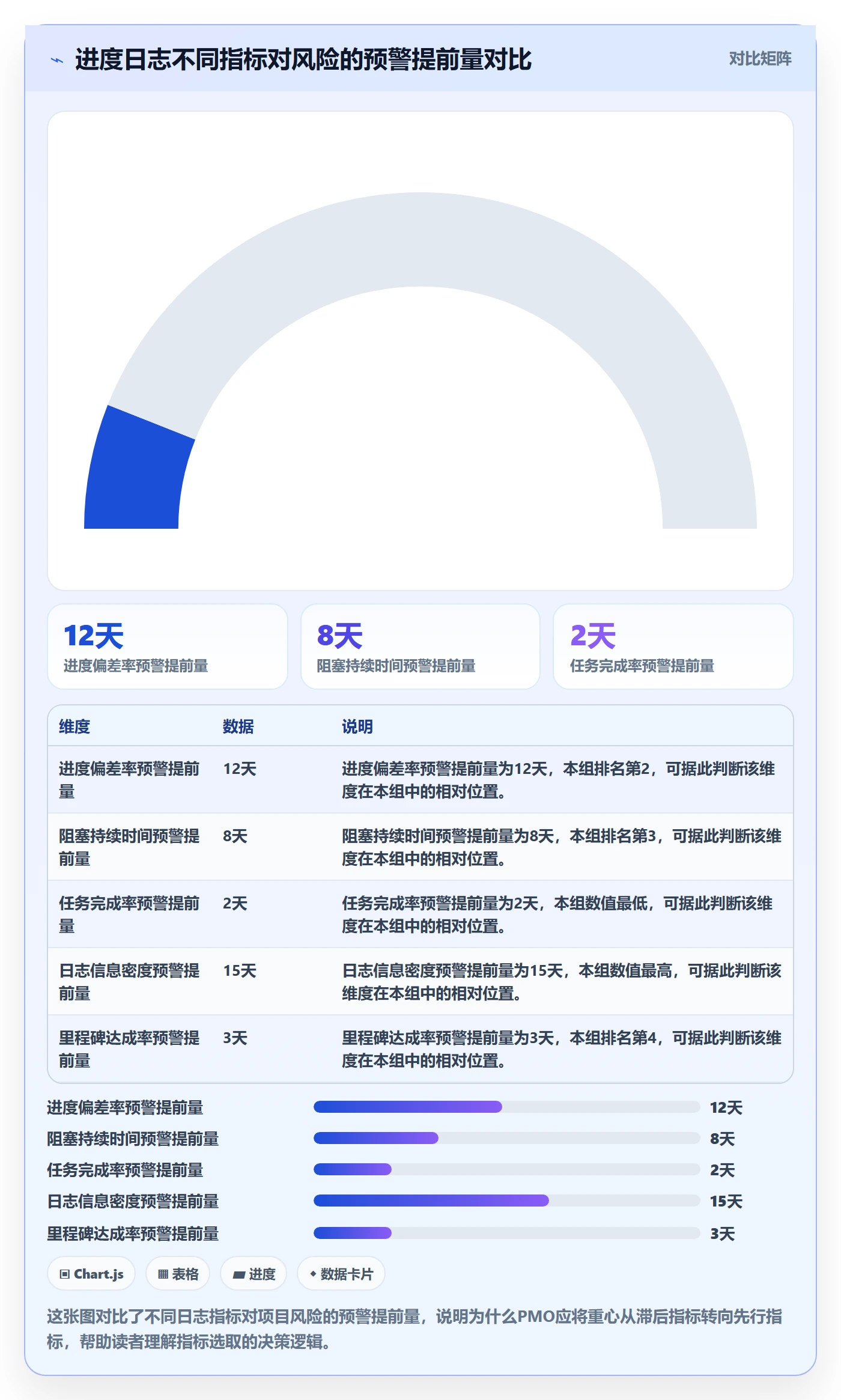Click the 里程碑达成率预警提前量 progress bar
Image resolution: width=841 pixels, height=1400 pixels.
point(507,1233)
